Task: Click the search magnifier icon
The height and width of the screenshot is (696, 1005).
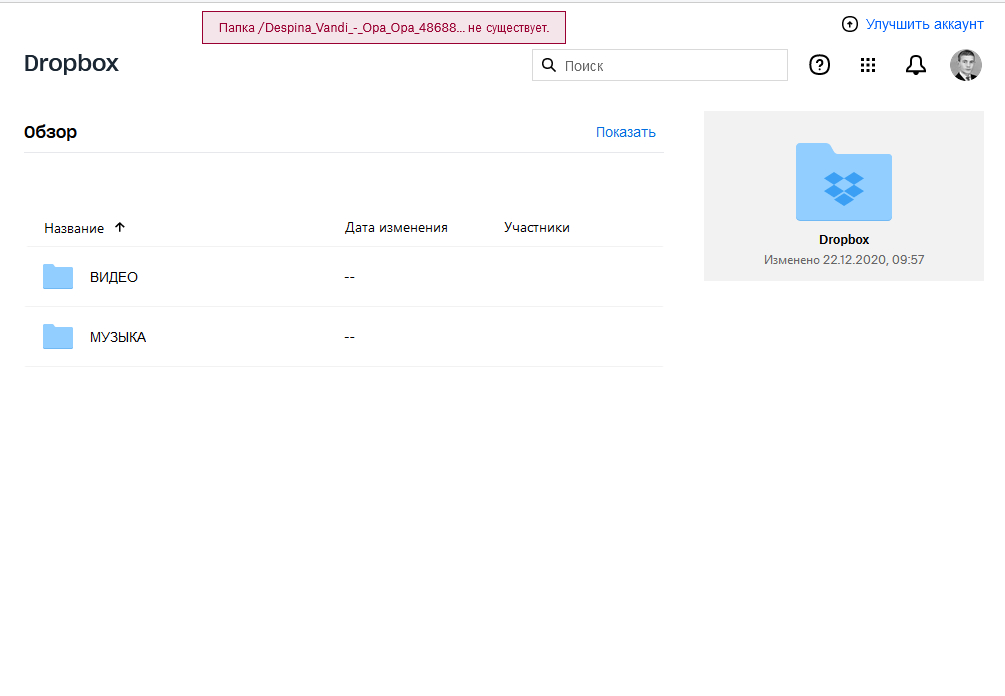Action: [549, 65]
